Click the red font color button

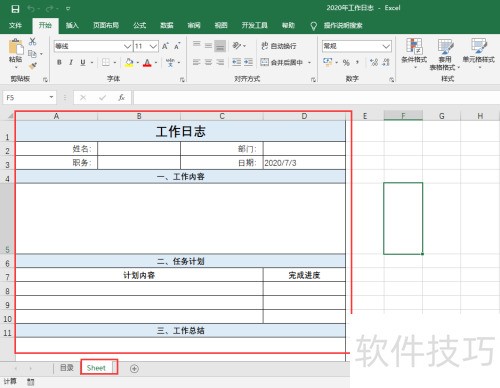[147, 62]
